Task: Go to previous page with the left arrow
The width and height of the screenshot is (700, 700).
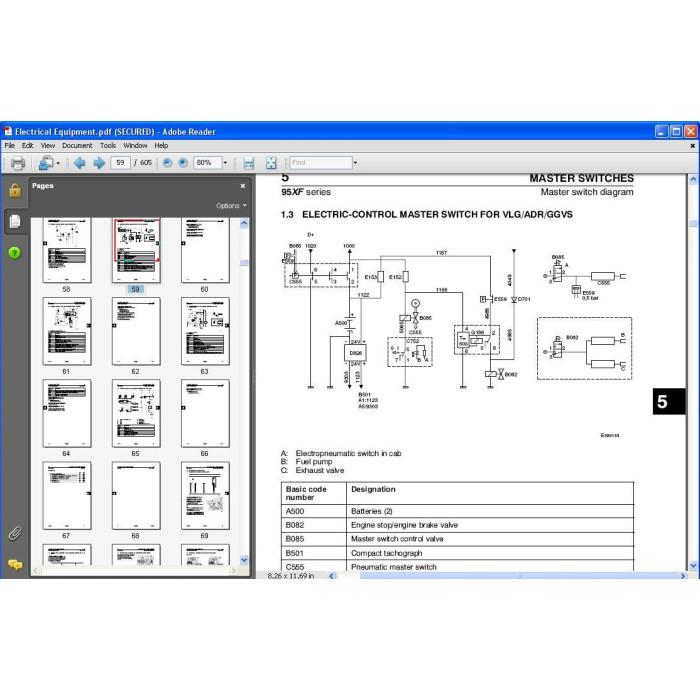Action: 79,163
